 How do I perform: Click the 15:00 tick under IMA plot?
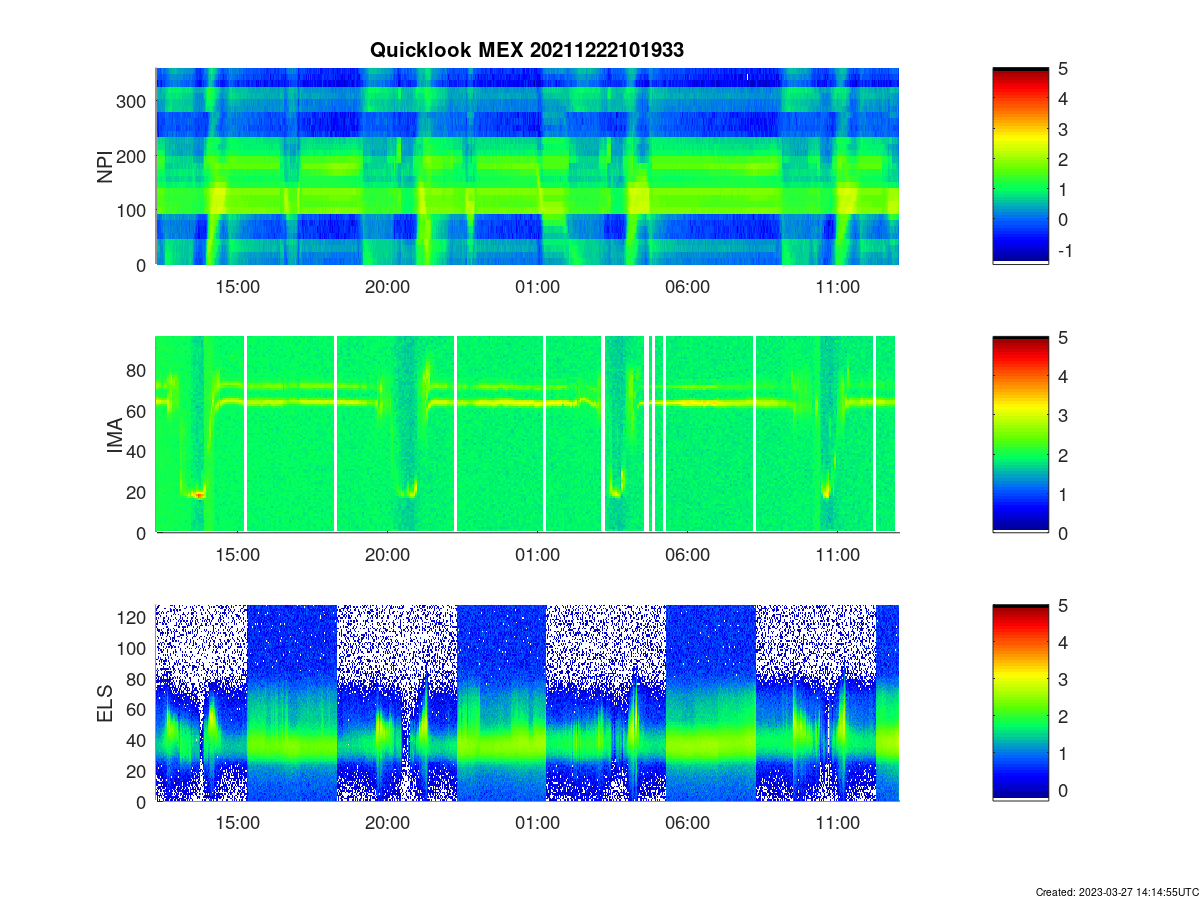click(x=238, y=555)
